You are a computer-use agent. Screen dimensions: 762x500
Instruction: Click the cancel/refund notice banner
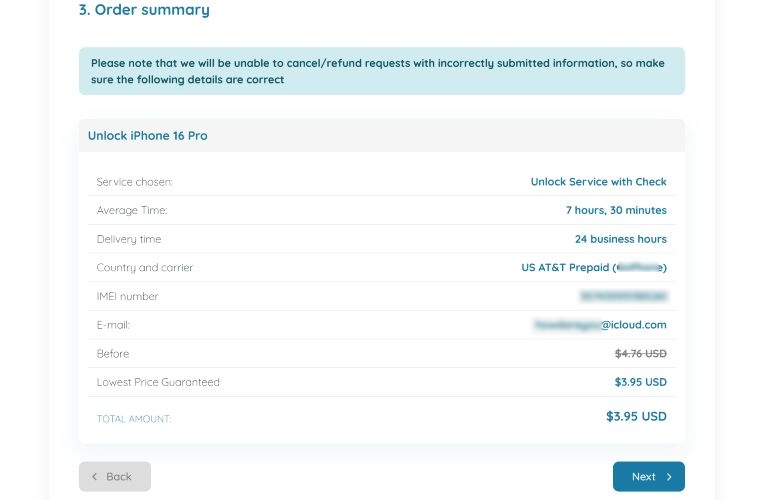381,71
